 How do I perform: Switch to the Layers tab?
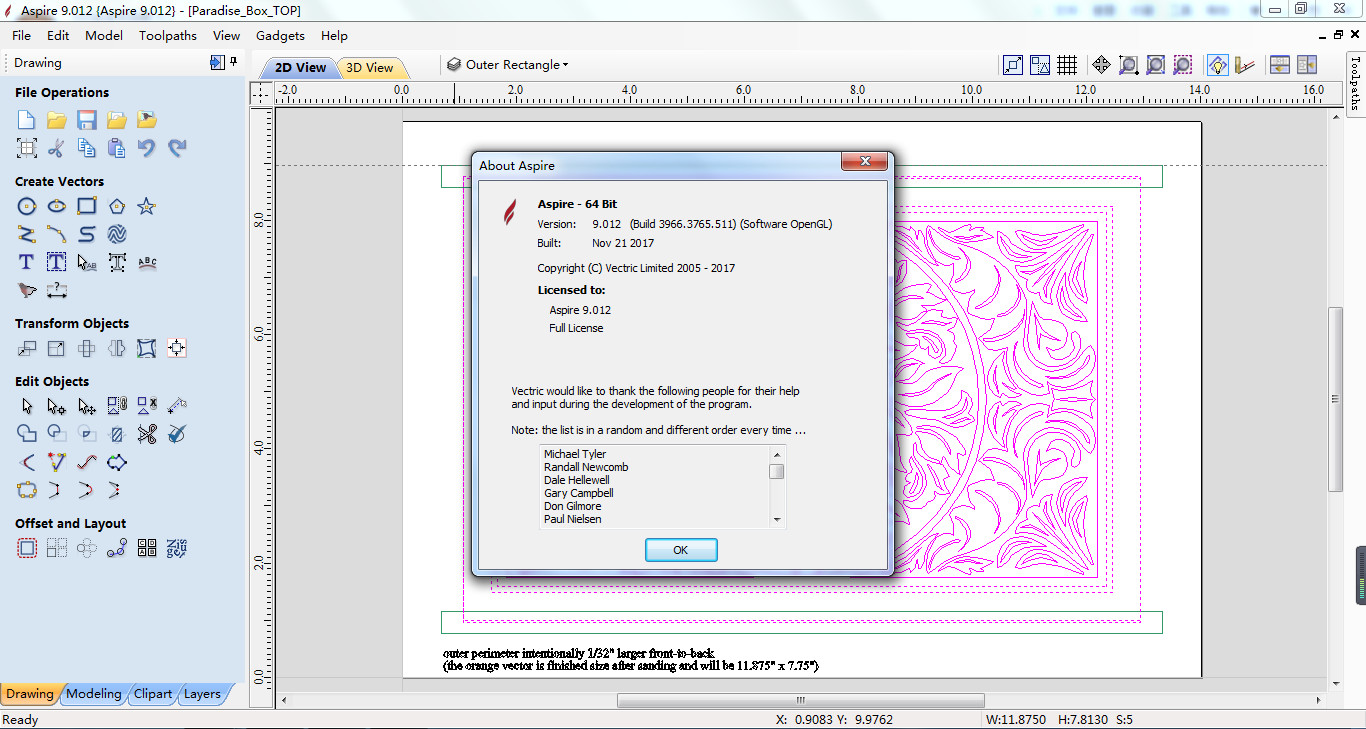click(202, 694)
